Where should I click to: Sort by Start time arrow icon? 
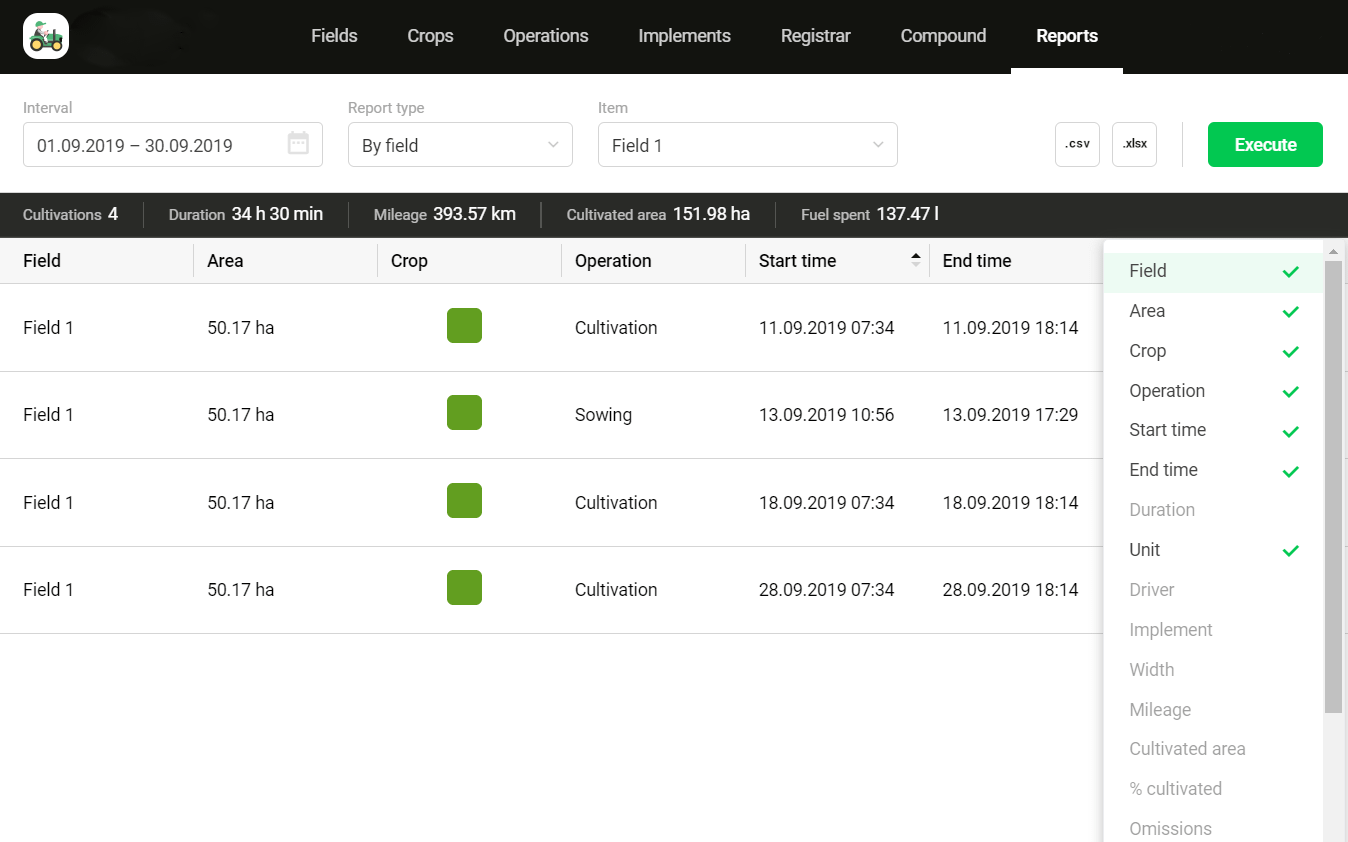click(x=915, y=260)
